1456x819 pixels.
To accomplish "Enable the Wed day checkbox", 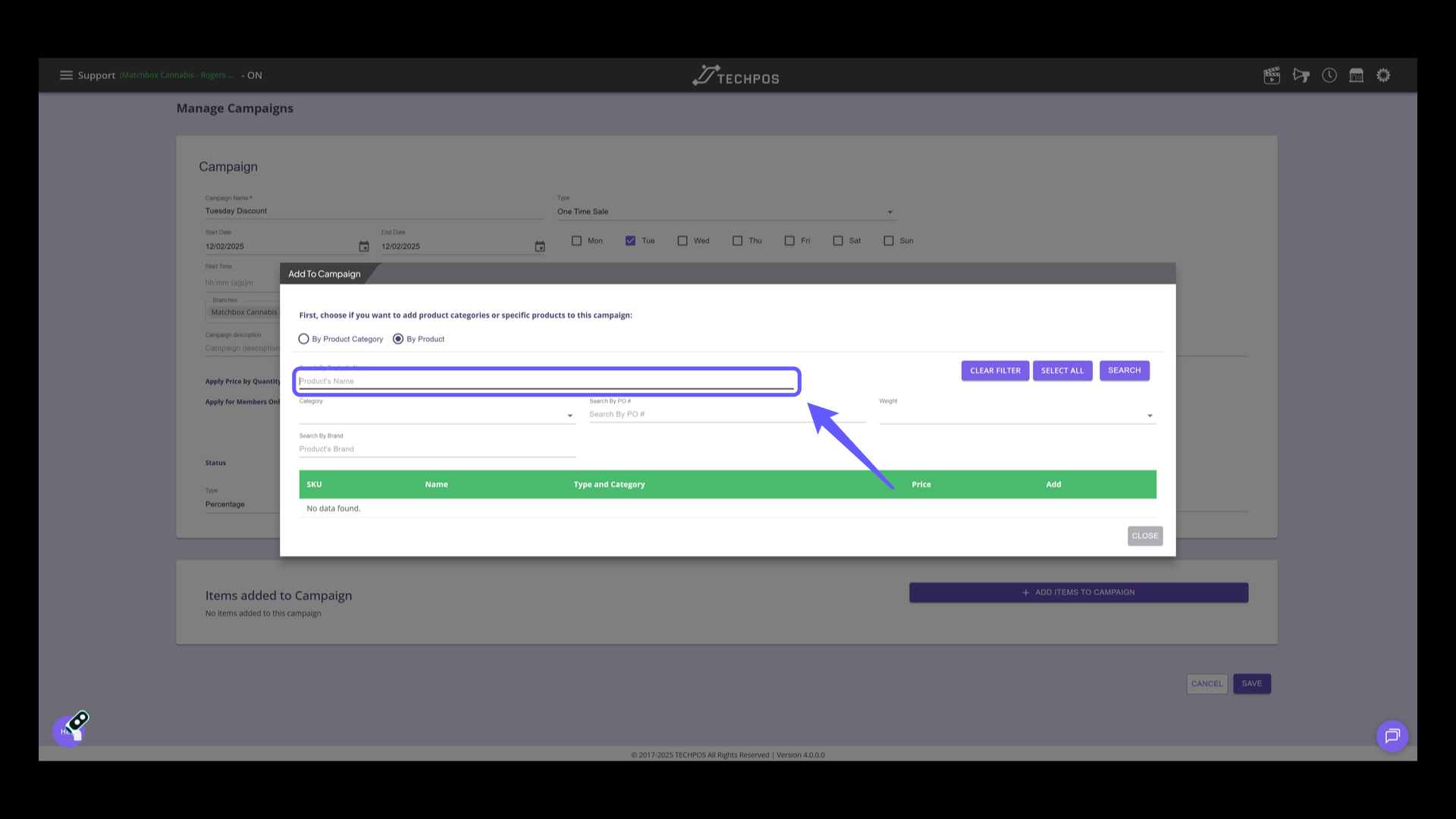I will [682, 240].
